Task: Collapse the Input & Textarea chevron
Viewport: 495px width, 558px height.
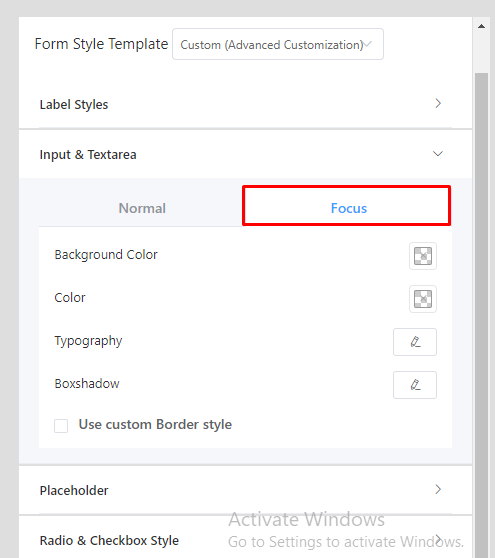Action: pos(438,154)
